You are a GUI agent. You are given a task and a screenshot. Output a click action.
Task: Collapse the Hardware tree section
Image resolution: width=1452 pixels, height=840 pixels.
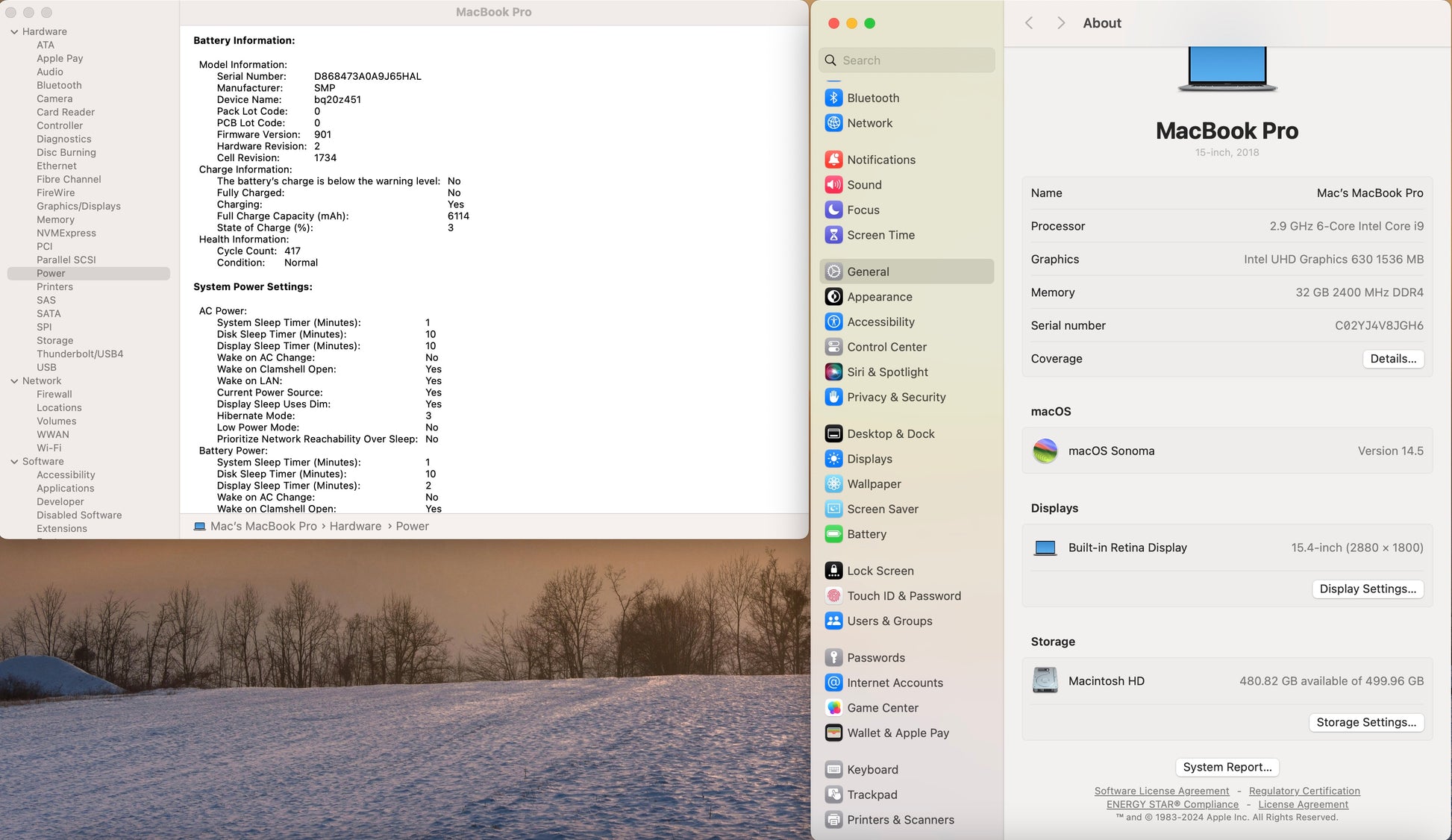coord(14,32)
